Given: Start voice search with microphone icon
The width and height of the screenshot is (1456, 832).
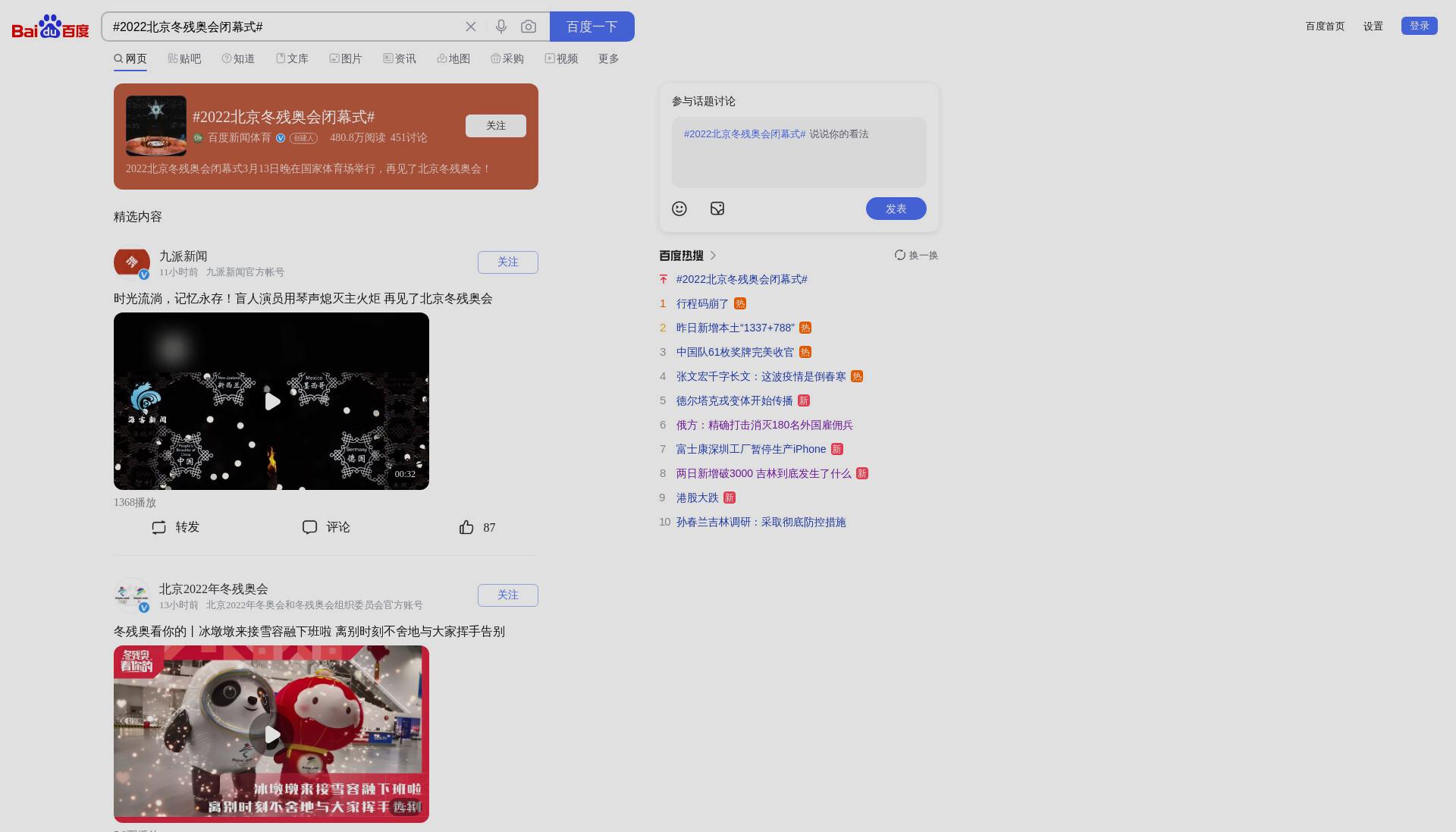Looking at the screenshot, I should [501, 27].
